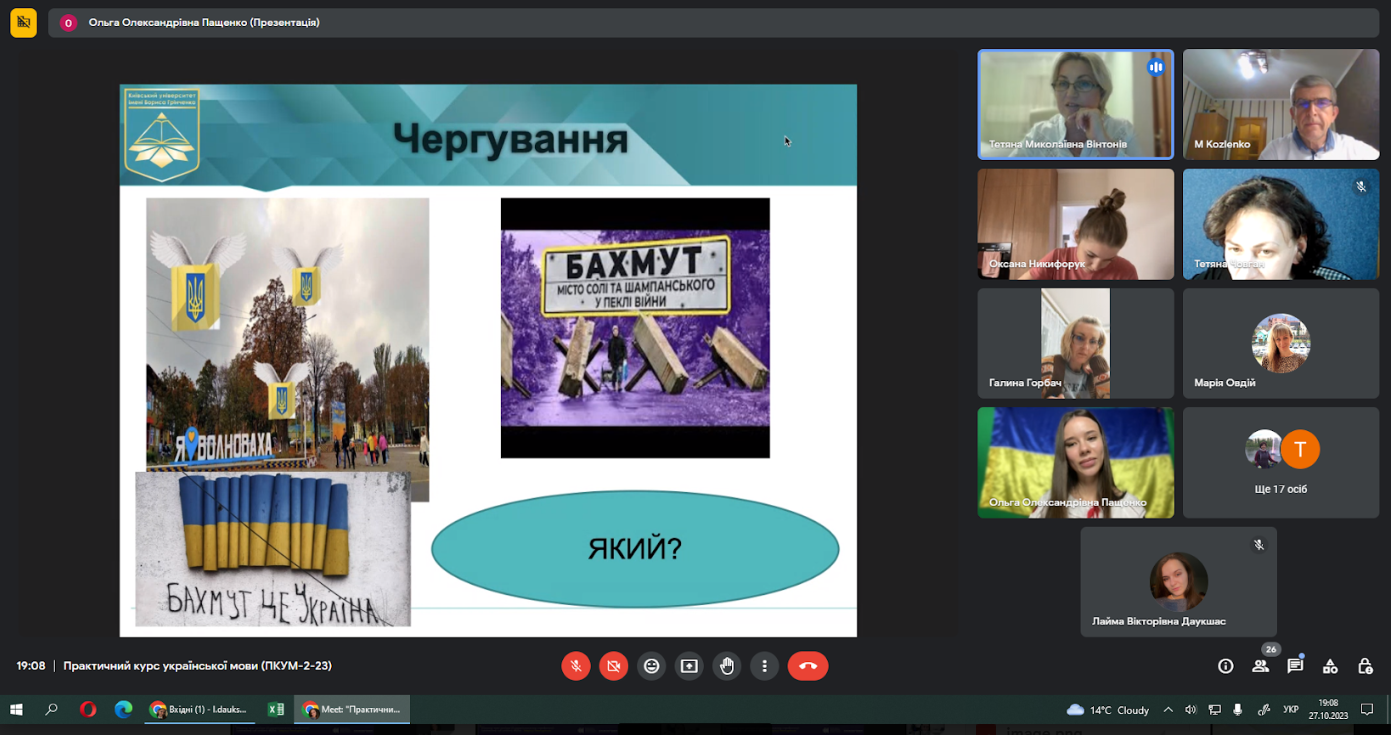1391x735 pixels.
Task: Open the meeting details info icon
Action: [x=1225, y=666]
